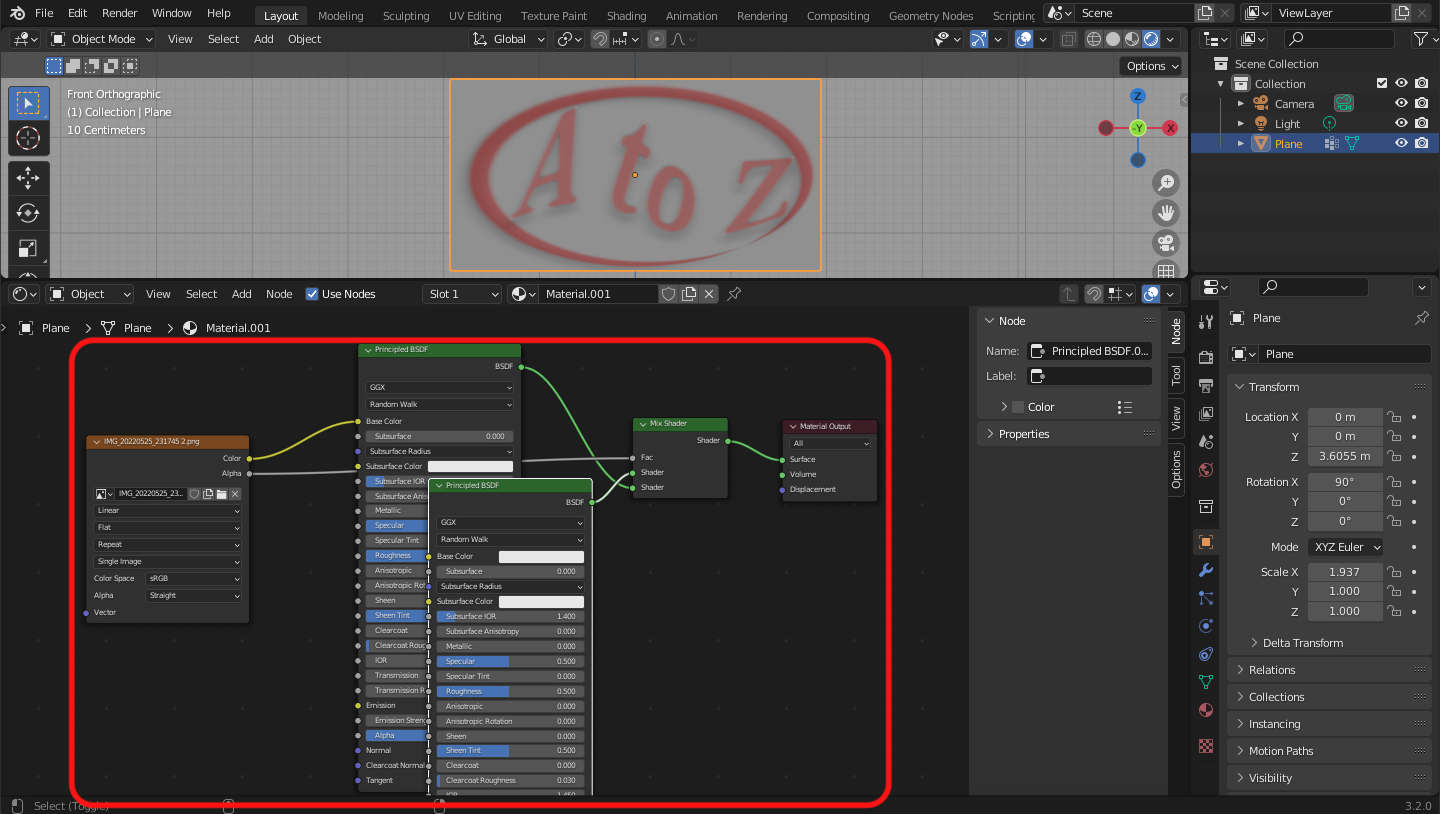Switch to wireframe viewport shading
The image size is (1440, 814).
click(1094, 39)
